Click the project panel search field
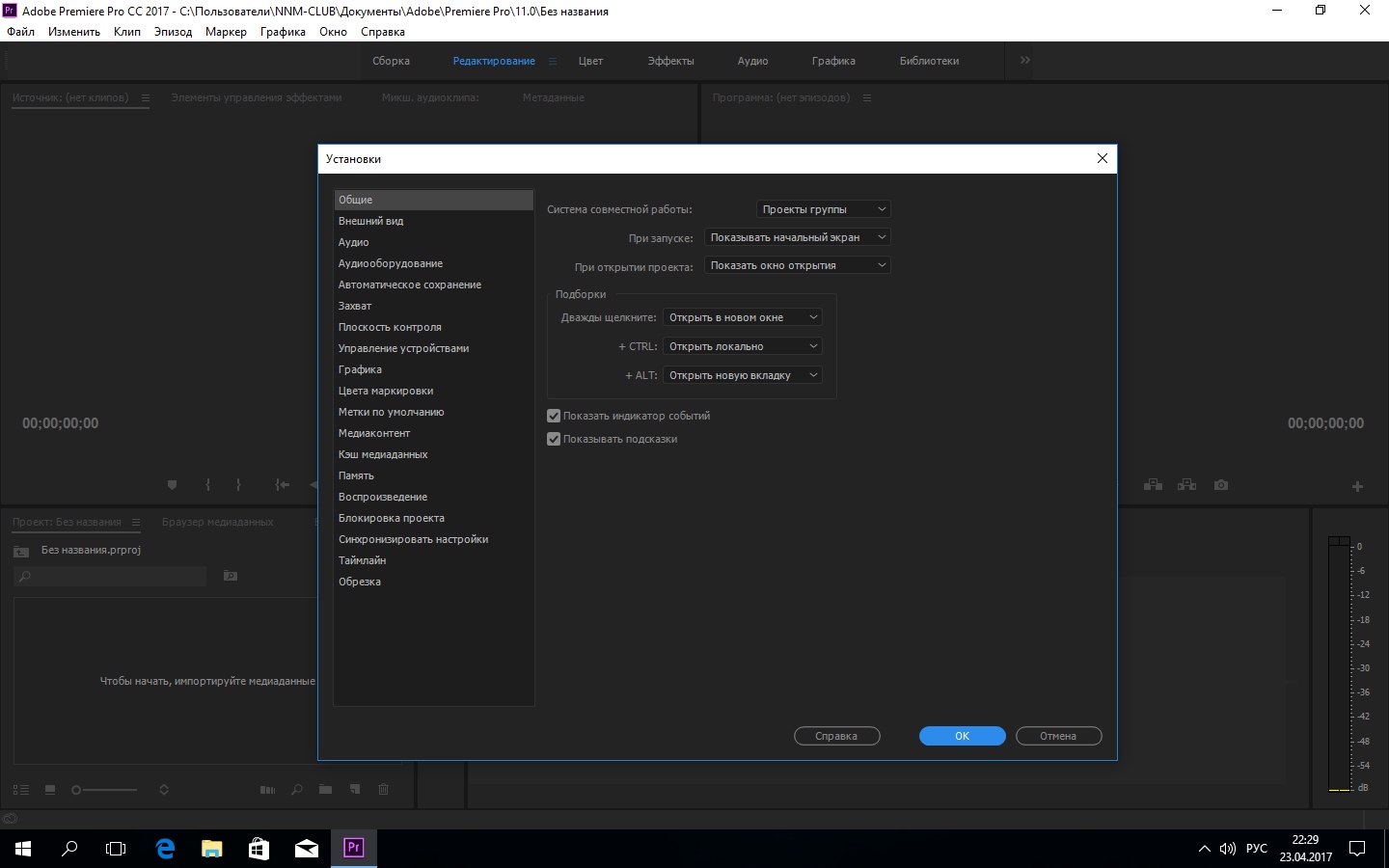 point(111,576)
